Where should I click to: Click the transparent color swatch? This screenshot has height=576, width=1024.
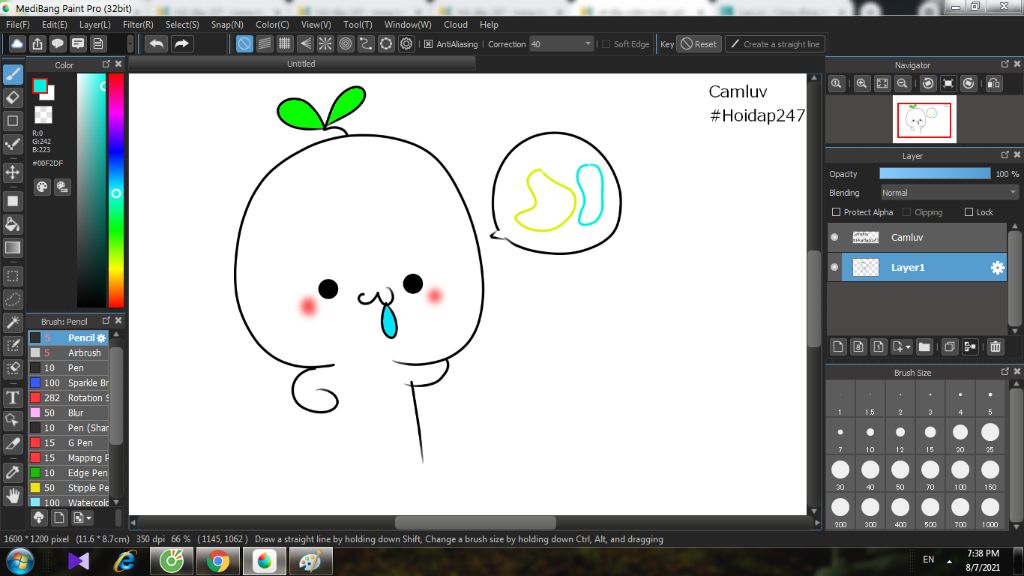tap(43, 114)
